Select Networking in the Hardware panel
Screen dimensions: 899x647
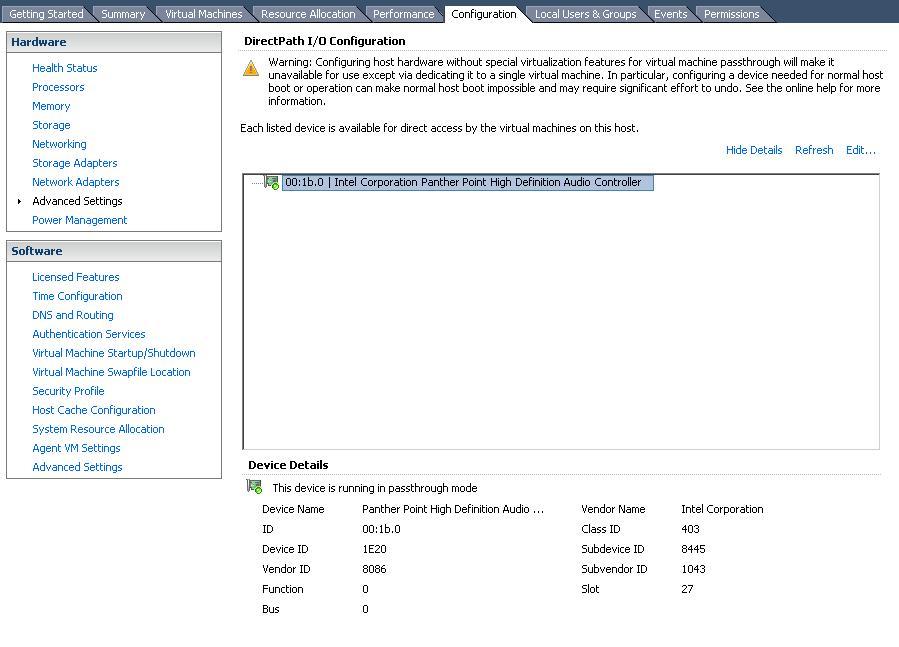(x=59, y=144)
